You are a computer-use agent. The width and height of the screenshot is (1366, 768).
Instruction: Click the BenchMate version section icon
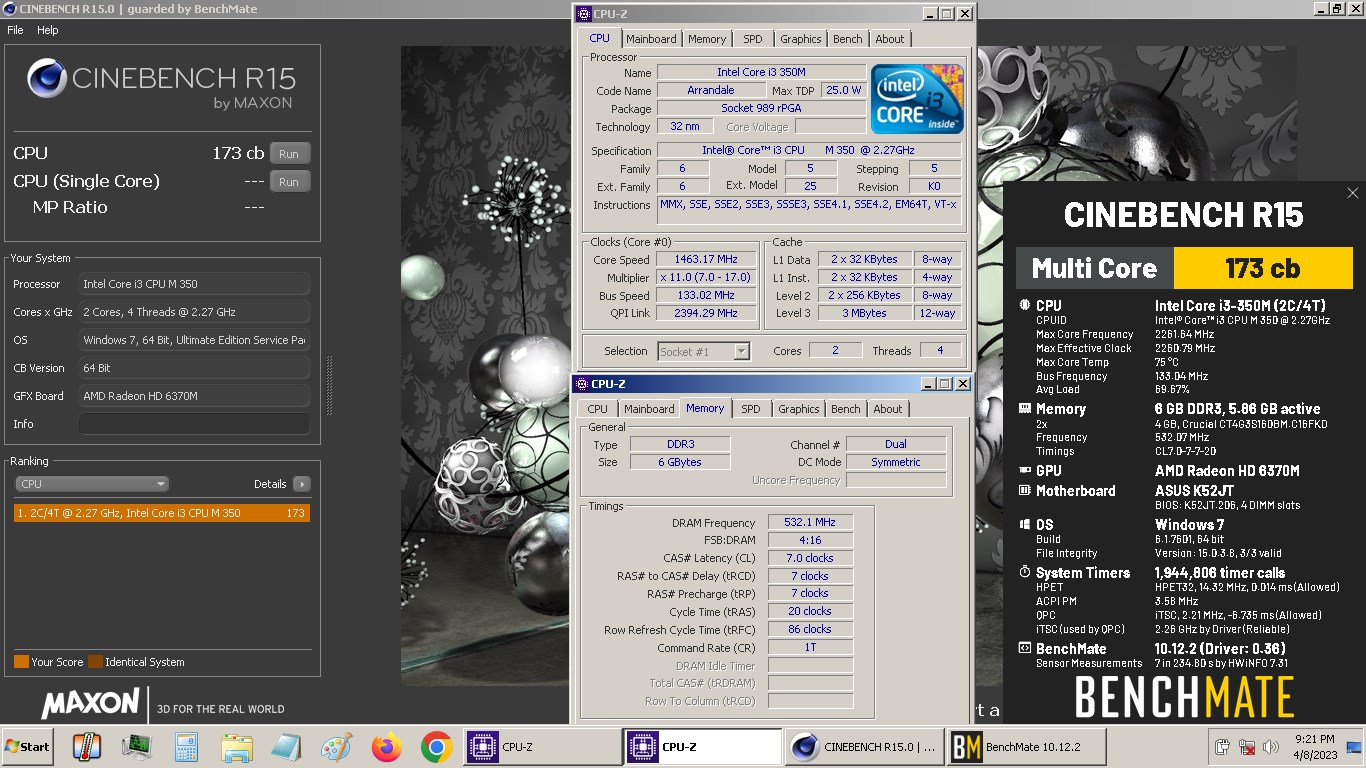click(1024, 648)
